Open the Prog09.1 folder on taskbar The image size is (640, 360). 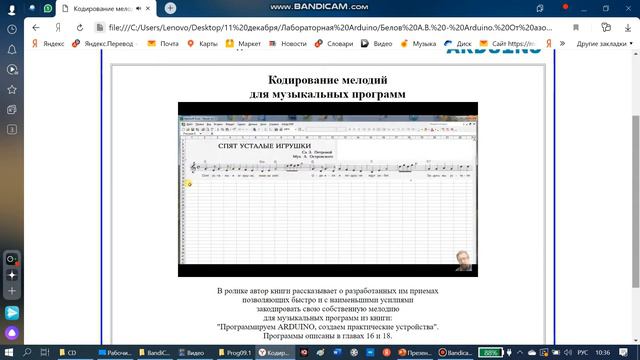tap(235, 352)
